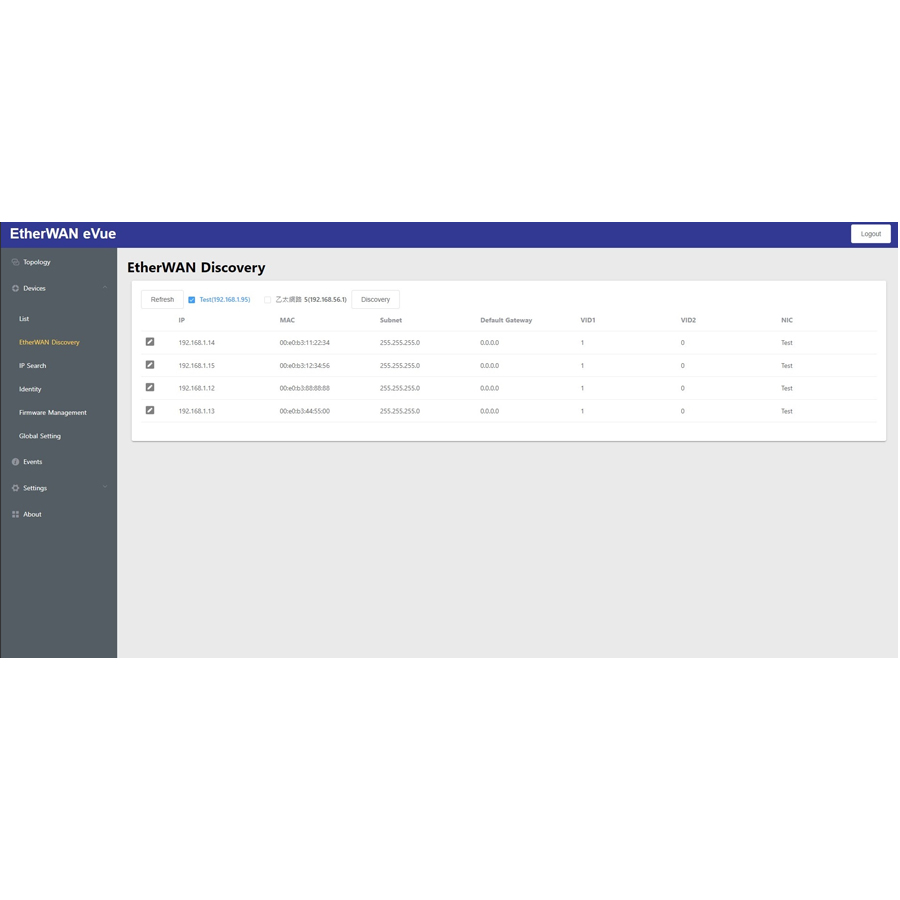Click the Settings gear icon
Screen dimensions: 900x900
[x=15, y=488]
